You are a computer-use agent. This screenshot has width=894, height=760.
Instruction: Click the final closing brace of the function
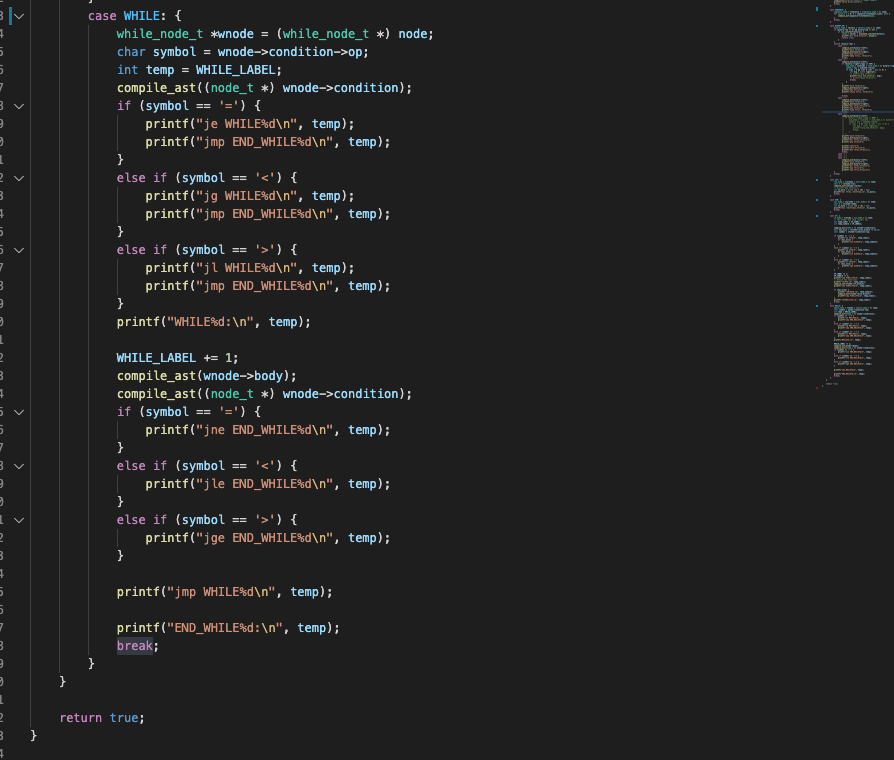pos(33,736)
